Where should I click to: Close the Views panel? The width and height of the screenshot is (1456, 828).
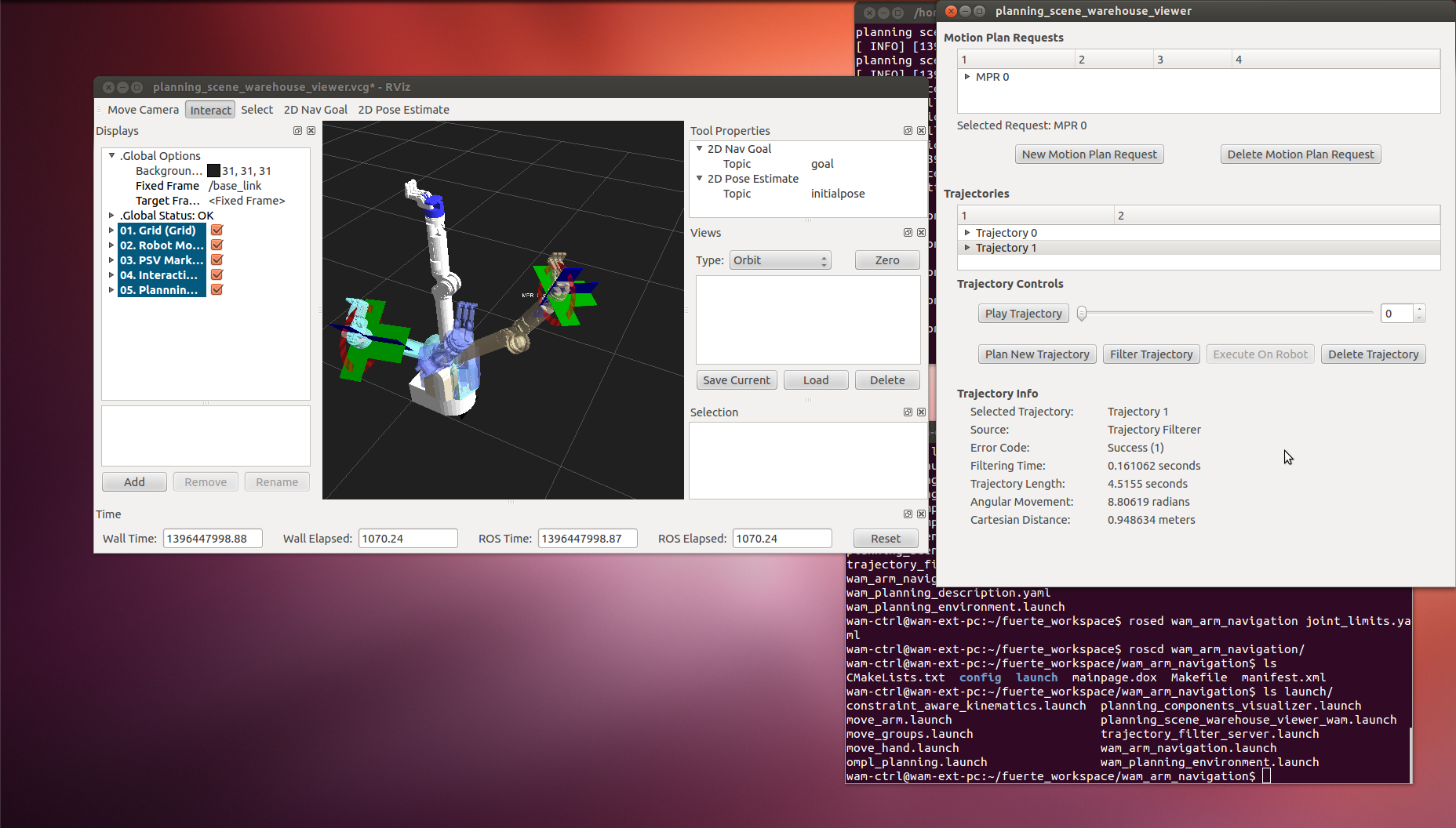tap(921, 233)
